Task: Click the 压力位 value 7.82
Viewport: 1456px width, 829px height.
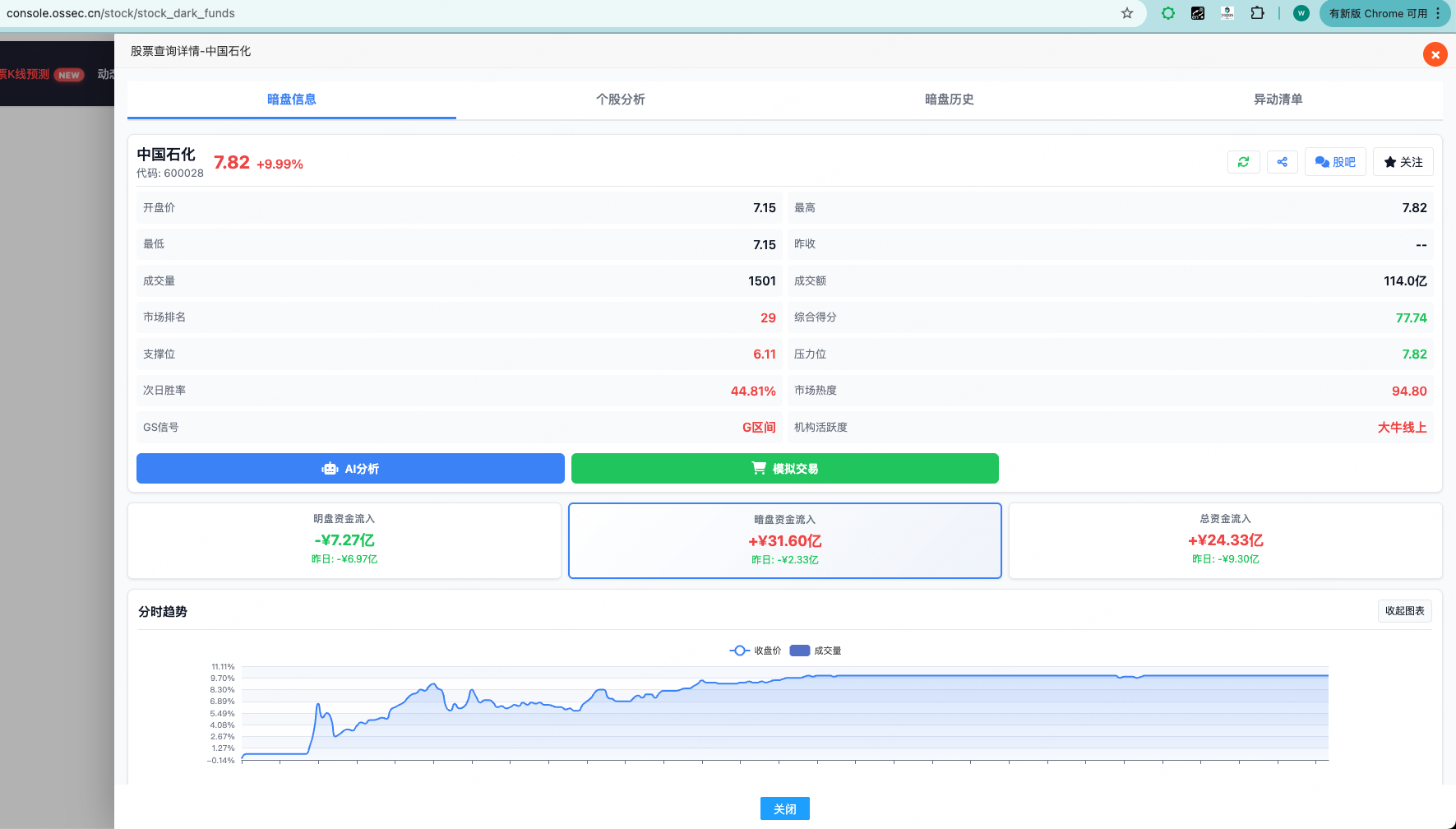Action: click(1415, 354)
